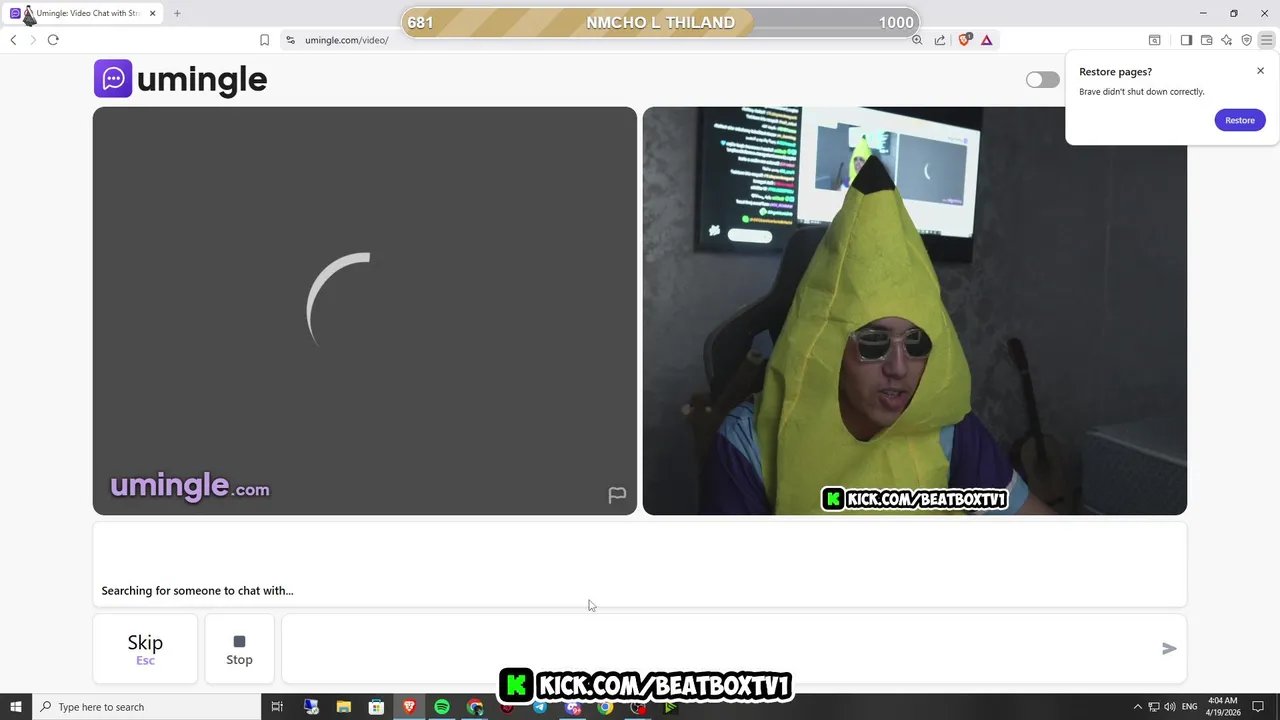This screenshot has height=720, width=1280.
Task: Open the Brave main menu
Action: pos(1266,40)
